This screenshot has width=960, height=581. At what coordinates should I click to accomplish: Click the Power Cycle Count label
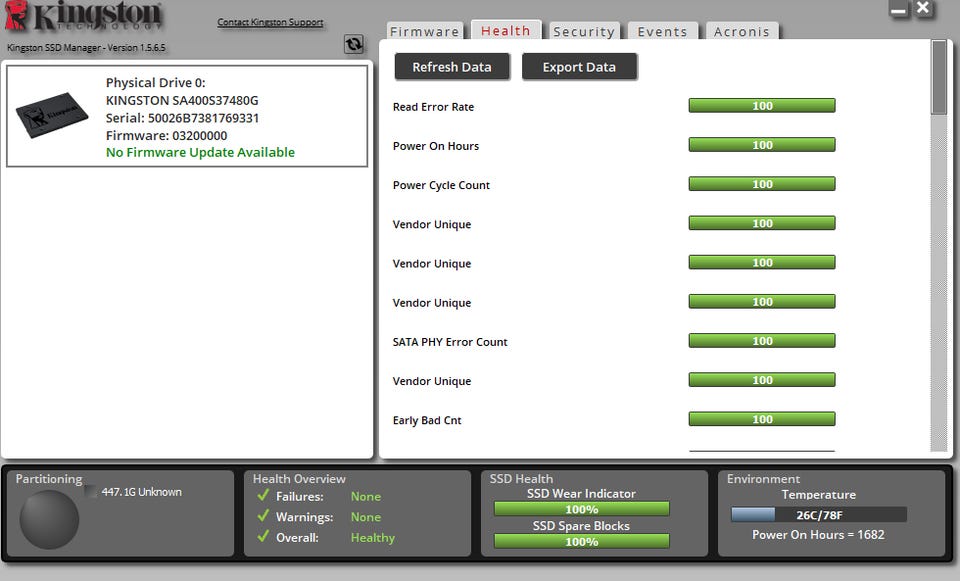(441, 186)
